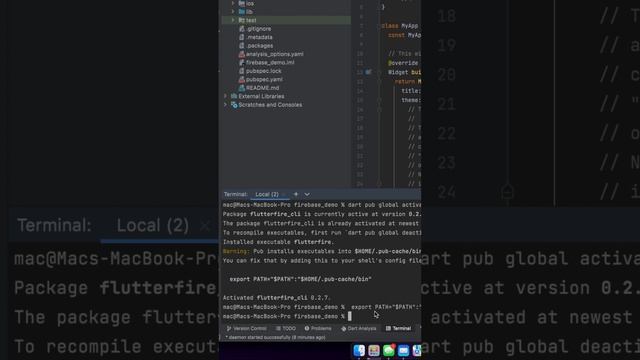This screenshot has height=360, width=640.
Task: Open the .metadata file
Action: pos(259,37)
